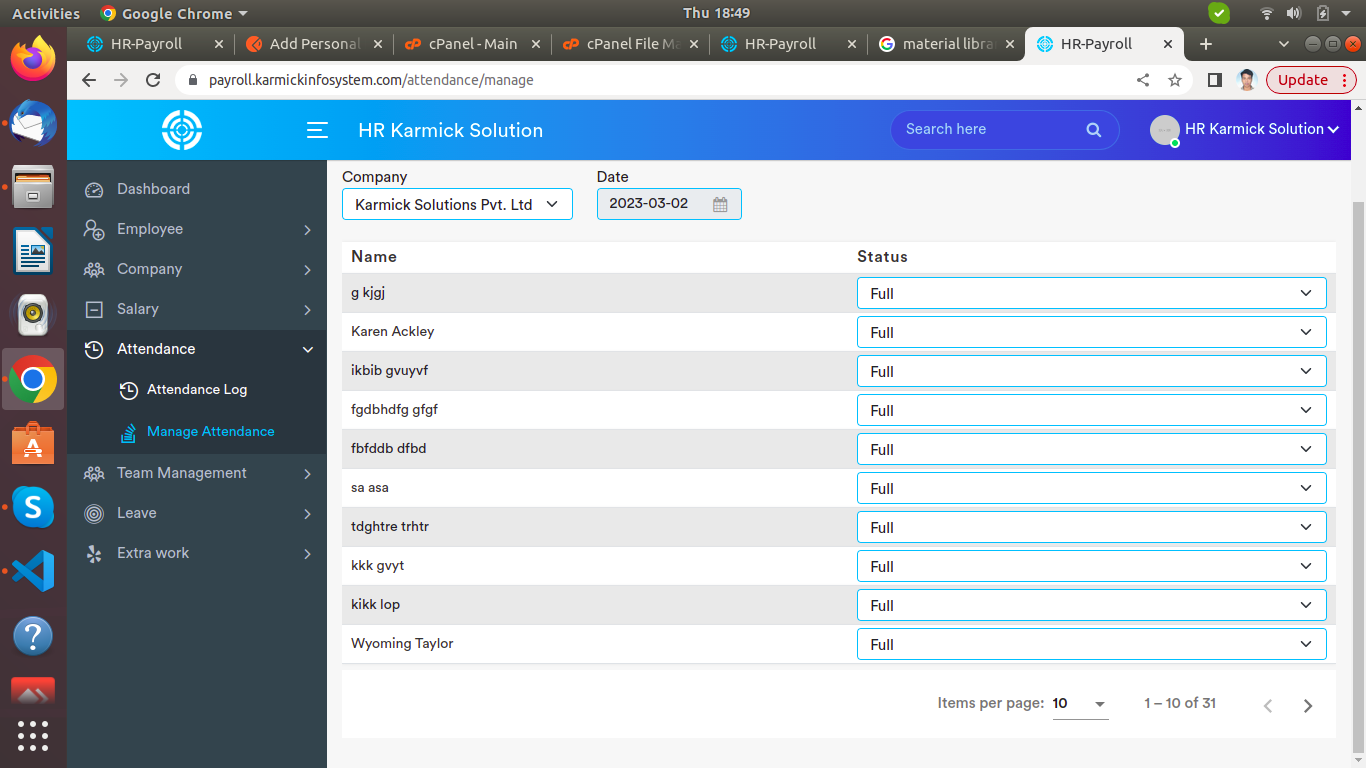Click the hamburger menu icon in header
This screenshot has height=768, width=1366.
[317, 130]
